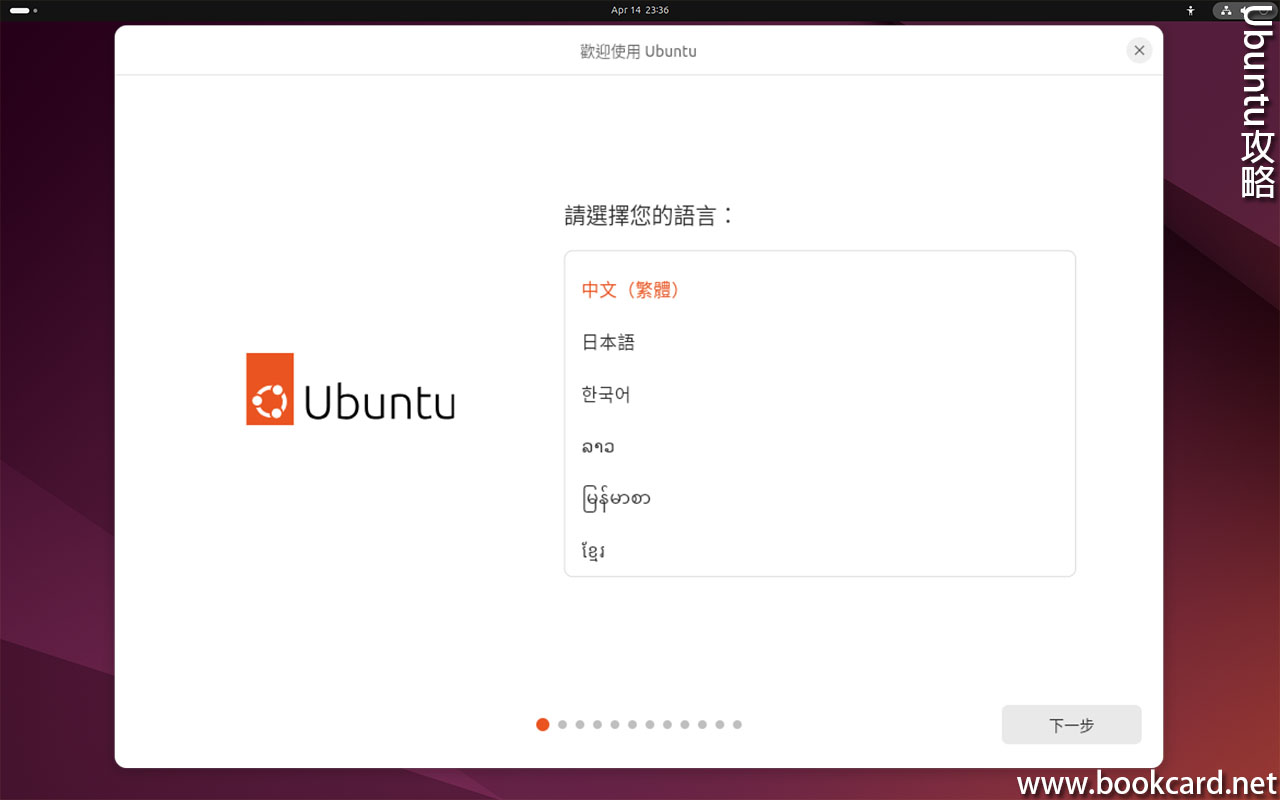The width and height of the screenshot is (1280, 800).
Task: Select the Khmer language entry ខ្មែរ
Action: point(593,550)
